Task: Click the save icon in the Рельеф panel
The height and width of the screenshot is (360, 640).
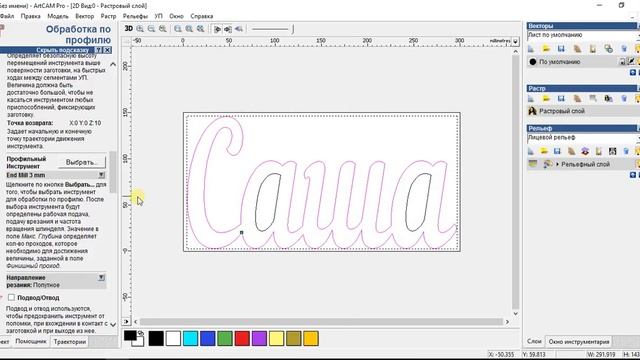Action: [558, 151]
